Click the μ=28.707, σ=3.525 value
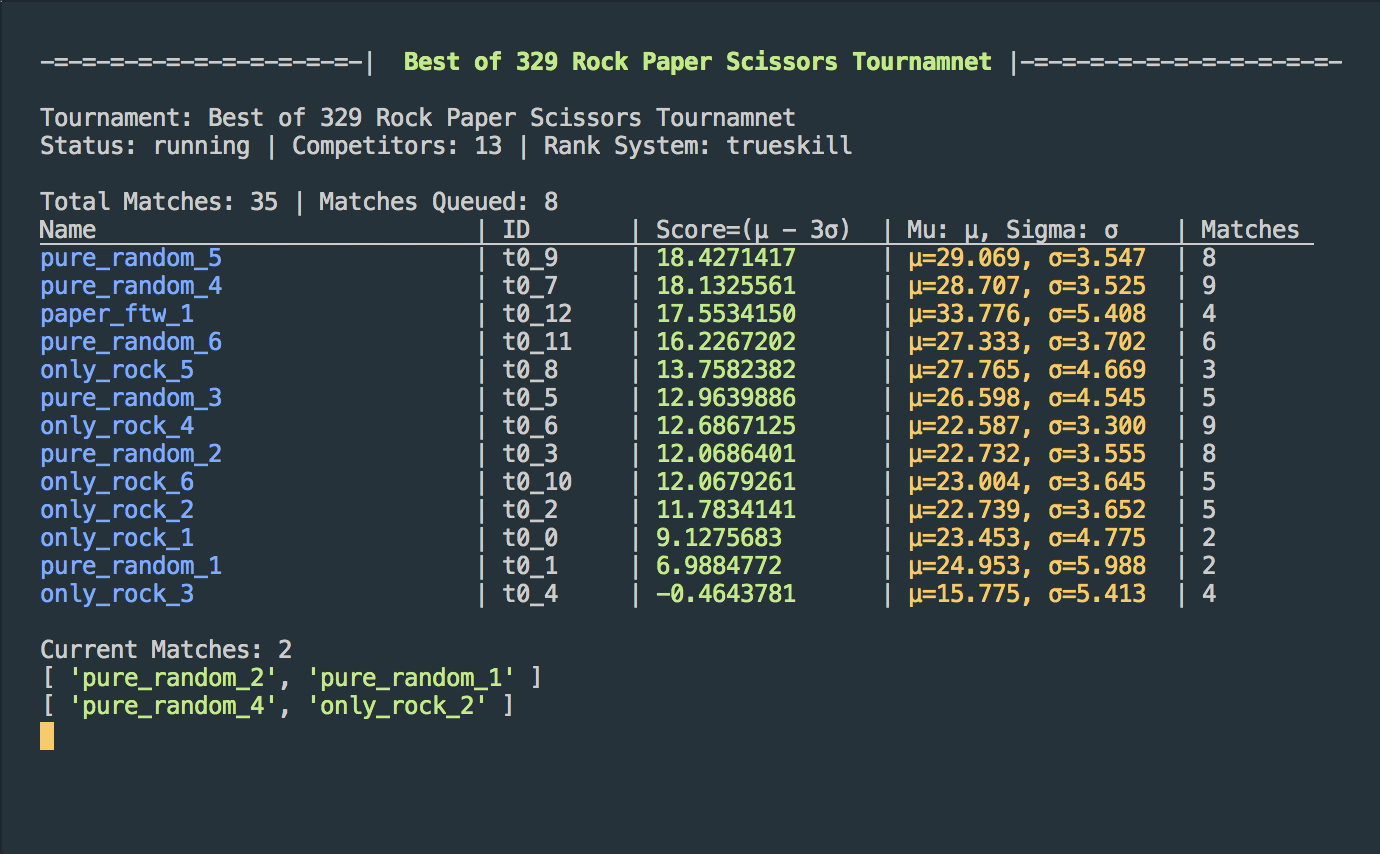The image size is (1380, 854). (x=1027, y=286)
